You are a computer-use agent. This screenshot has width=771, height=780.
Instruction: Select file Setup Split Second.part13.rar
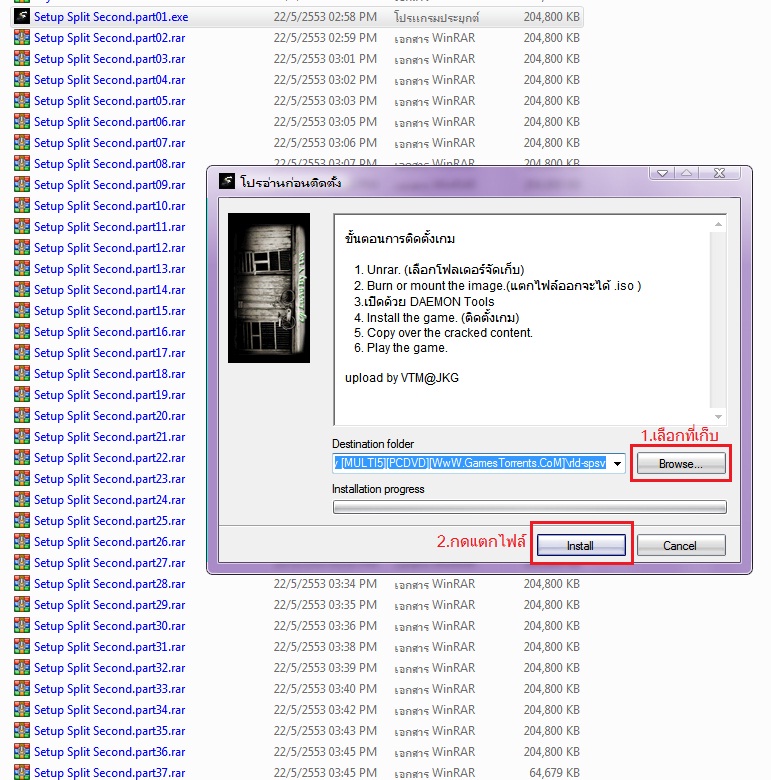point(109,269)
